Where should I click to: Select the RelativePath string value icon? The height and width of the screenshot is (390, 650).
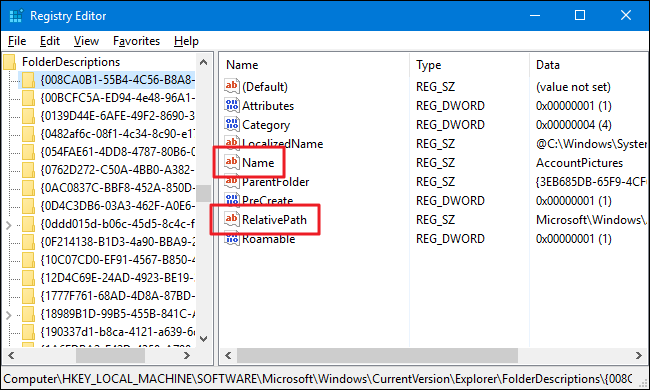pyautogui.click(x=232, y=219)
